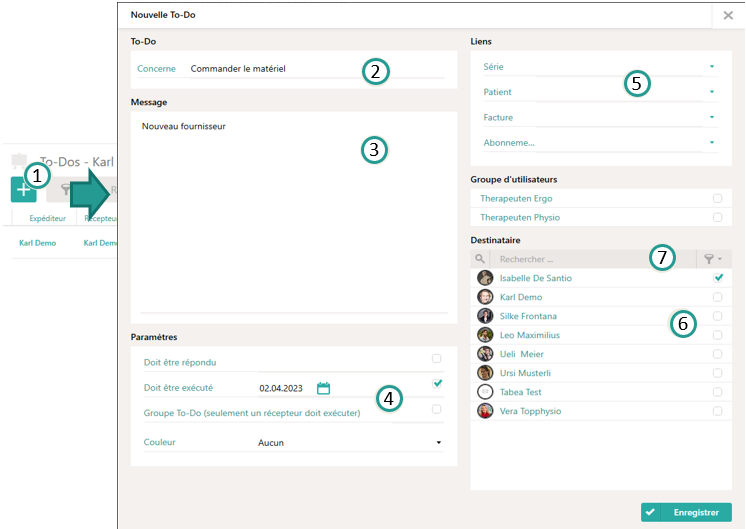Tick the Therapeuten Ergo group checkbox
The width and height of the screenshot is (746, 529).
coord(717,199)
